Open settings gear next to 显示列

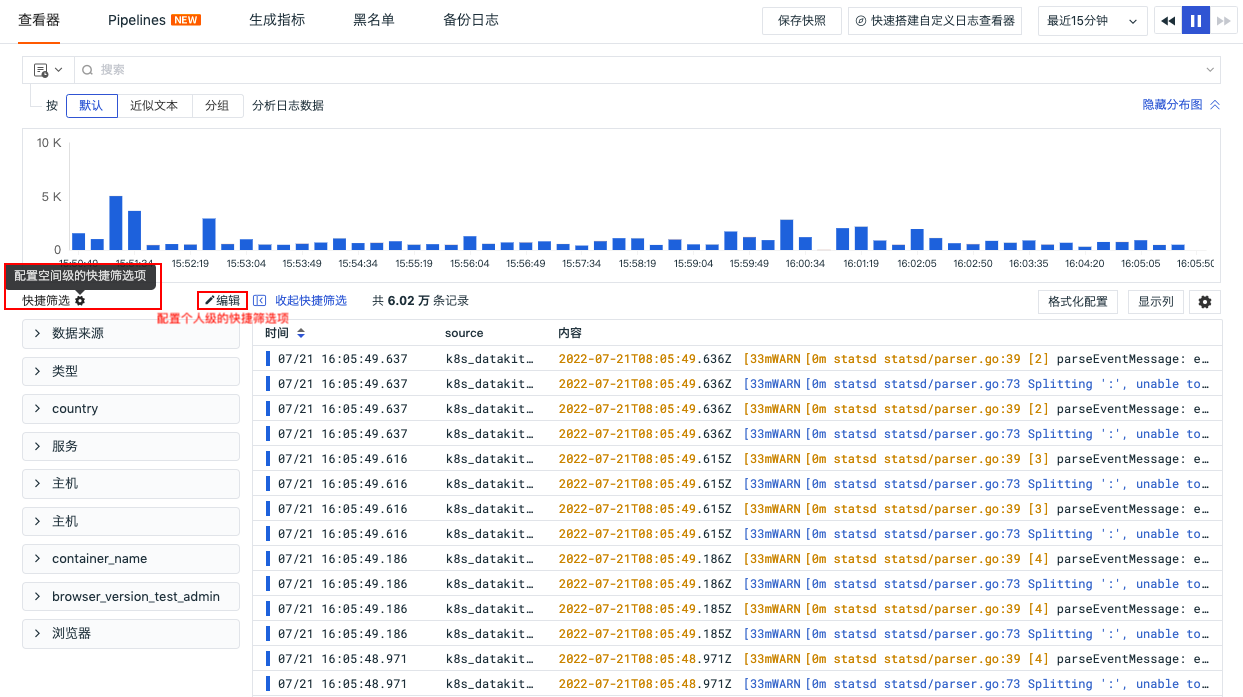tap(1205, 301)
